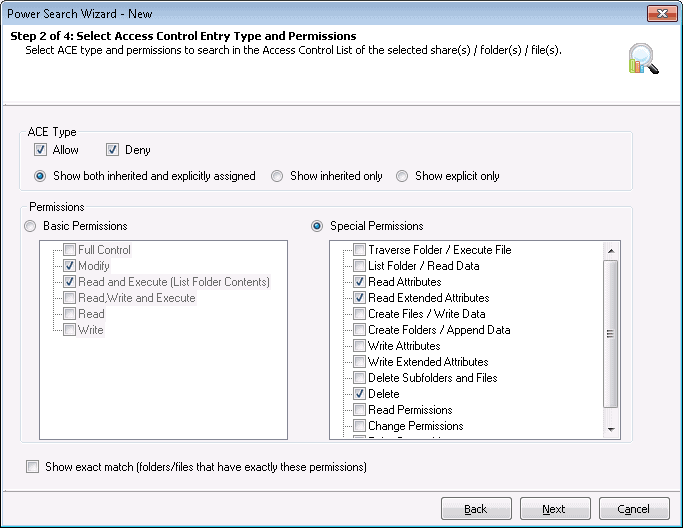Cancel the Power Search Wizard
This screenshot has width=683, height=528.
click(x=634, y=509)
